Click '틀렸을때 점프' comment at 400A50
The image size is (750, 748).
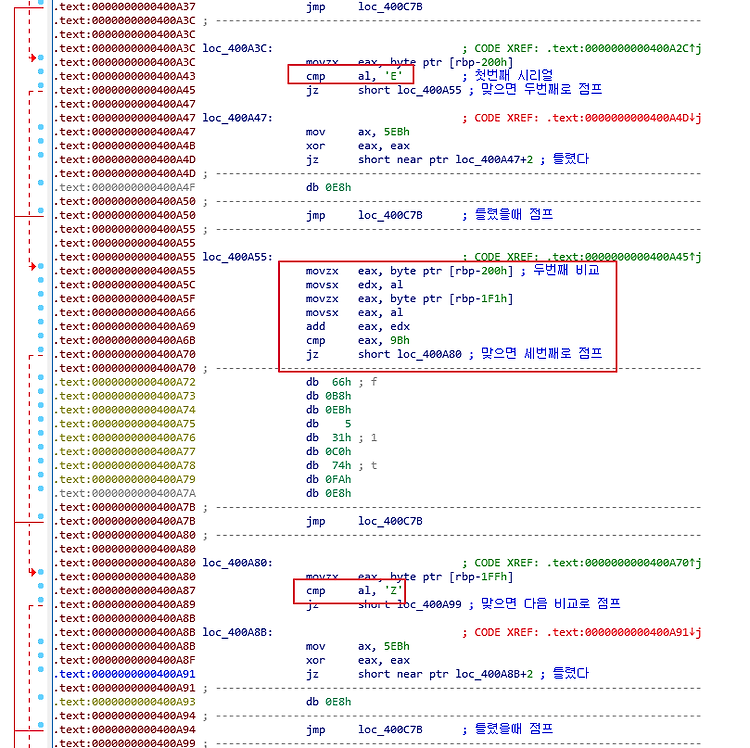[x=513, y=214]
